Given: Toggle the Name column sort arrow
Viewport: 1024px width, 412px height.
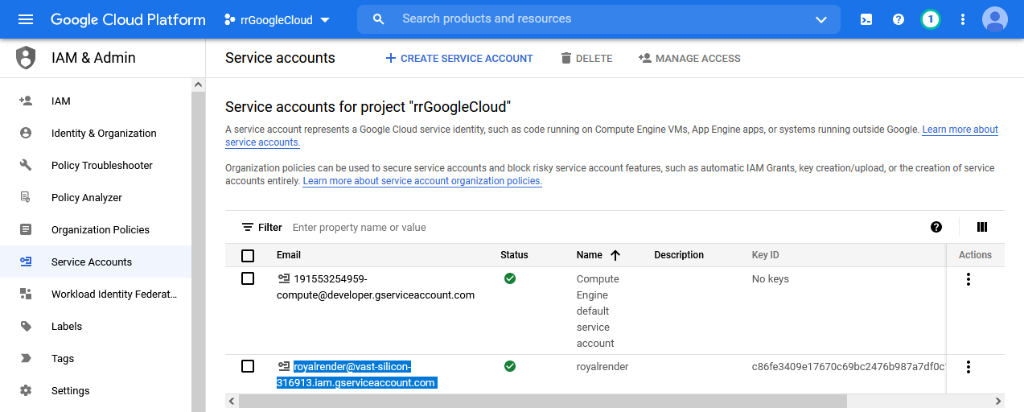Looking at the screenshot, I should point(615,255).
